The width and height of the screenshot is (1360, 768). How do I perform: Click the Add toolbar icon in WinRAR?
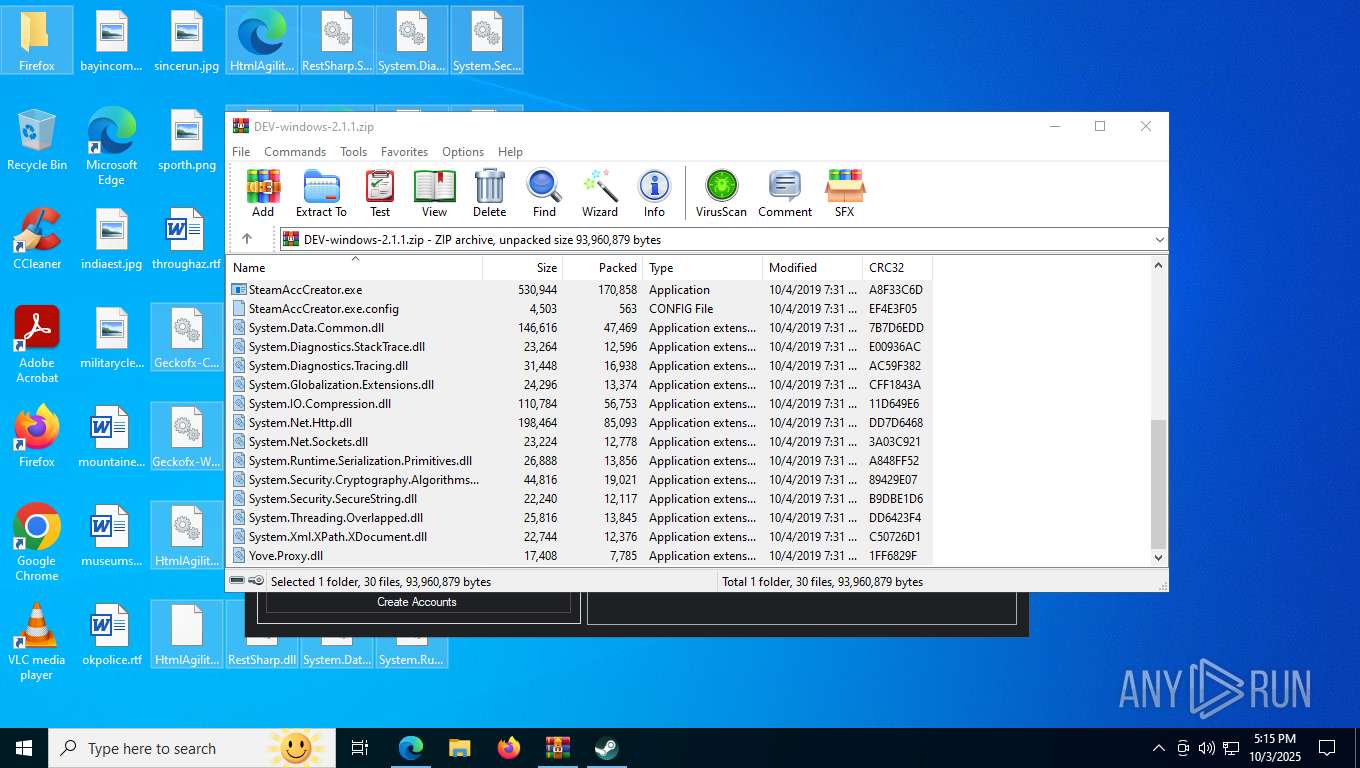(x=263, y=193)
